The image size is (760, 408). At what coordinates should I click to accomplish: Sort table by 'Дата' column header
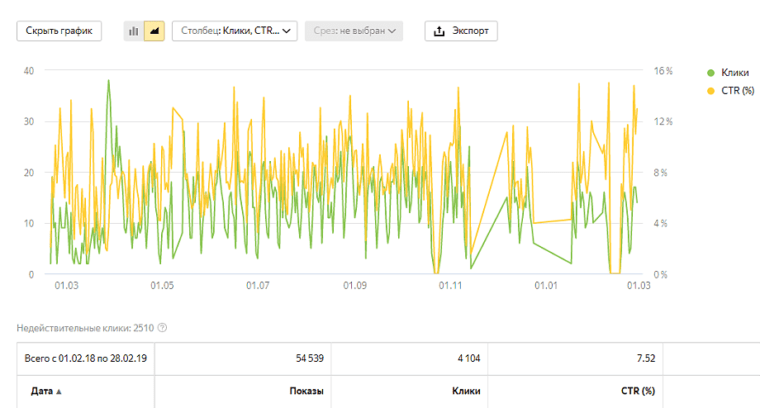click(x=46, y=391)
